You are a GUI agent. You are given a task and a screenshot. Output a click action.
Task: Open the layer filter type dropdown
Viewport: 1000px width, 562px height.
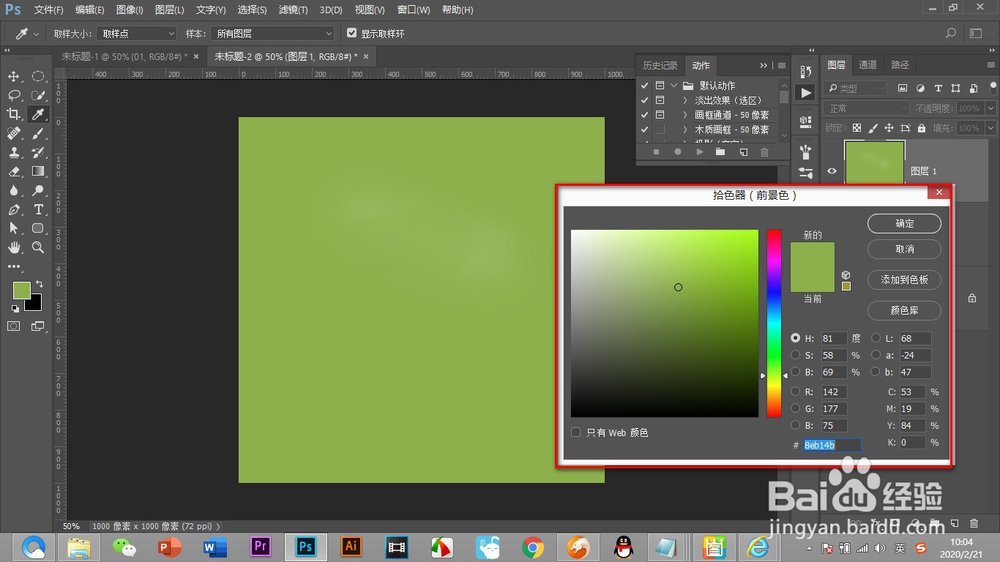tap(856, 88)
